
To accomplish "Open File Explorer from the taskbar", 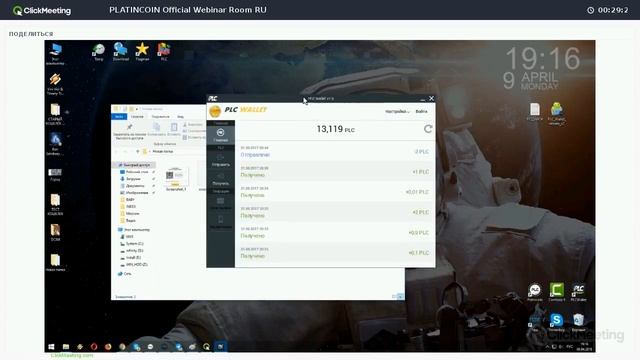I will [66, 347].
